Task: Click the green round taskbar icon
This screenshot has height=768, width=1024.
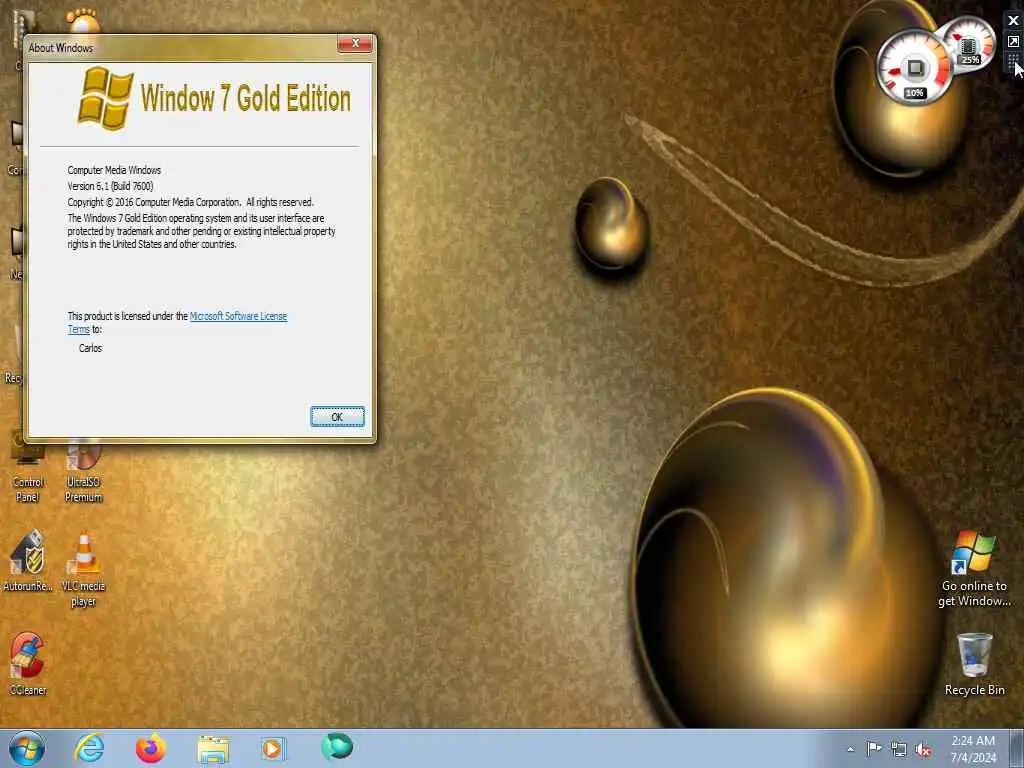Action: tap(337, 746)
